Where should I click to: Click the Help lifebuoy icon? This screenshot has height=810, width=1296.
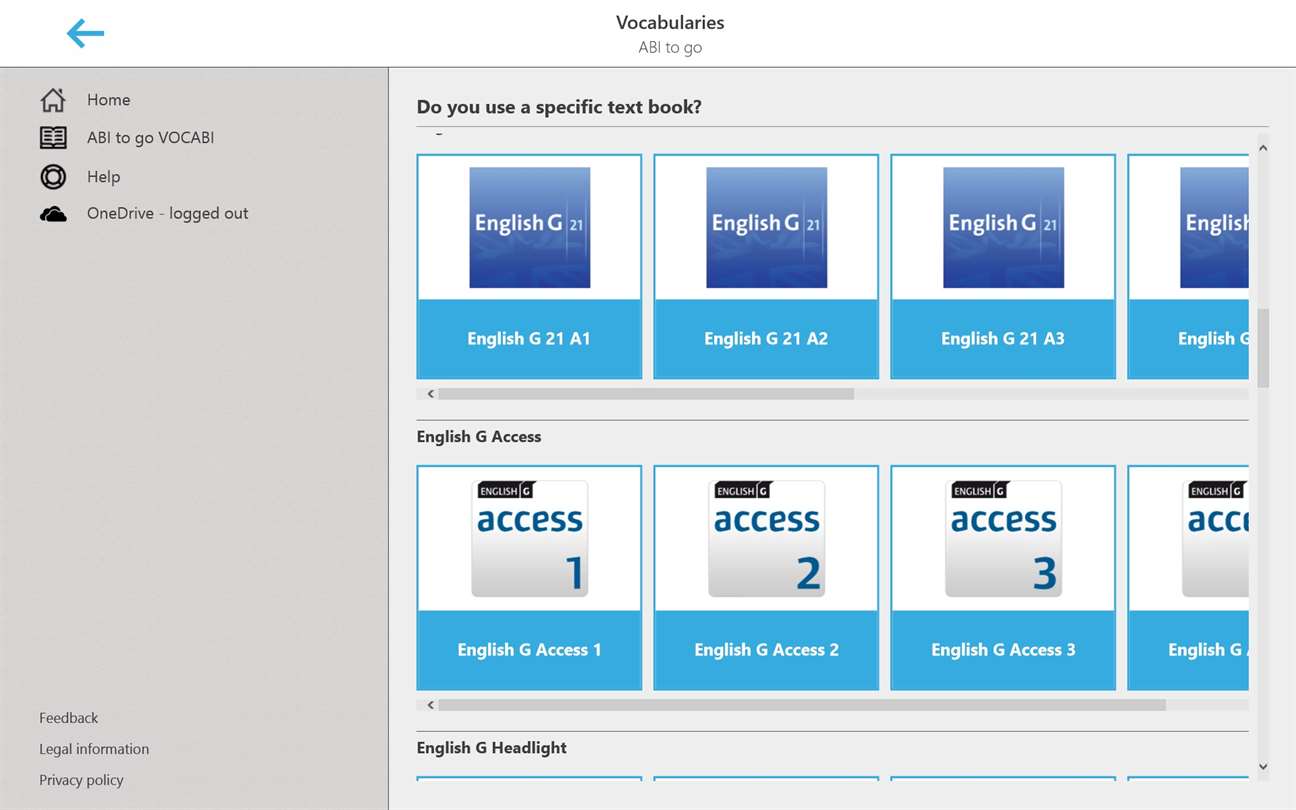coord(53,177)
